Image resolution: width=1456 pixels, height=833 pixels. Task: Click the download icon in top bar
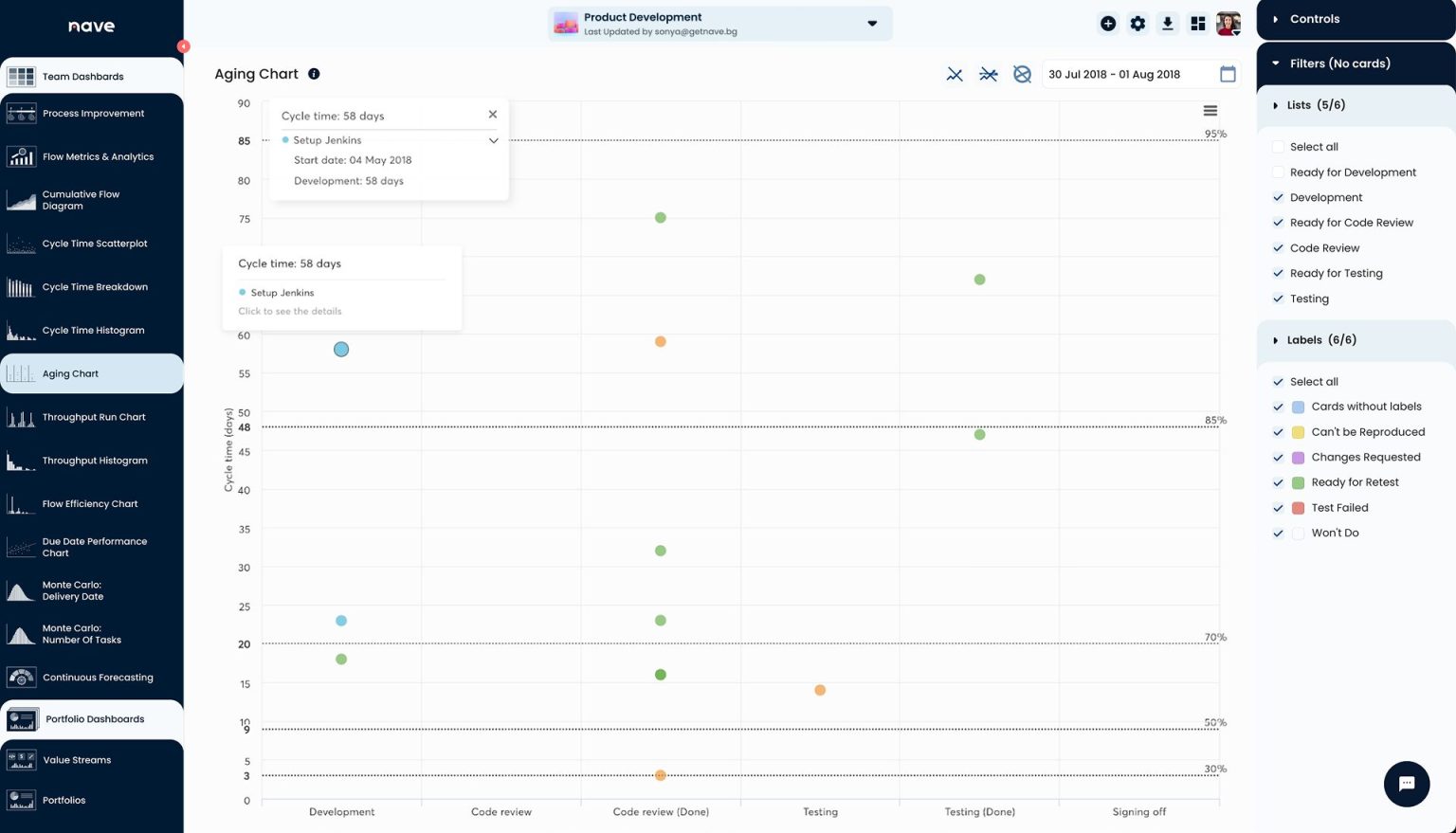click(1168, 24)
